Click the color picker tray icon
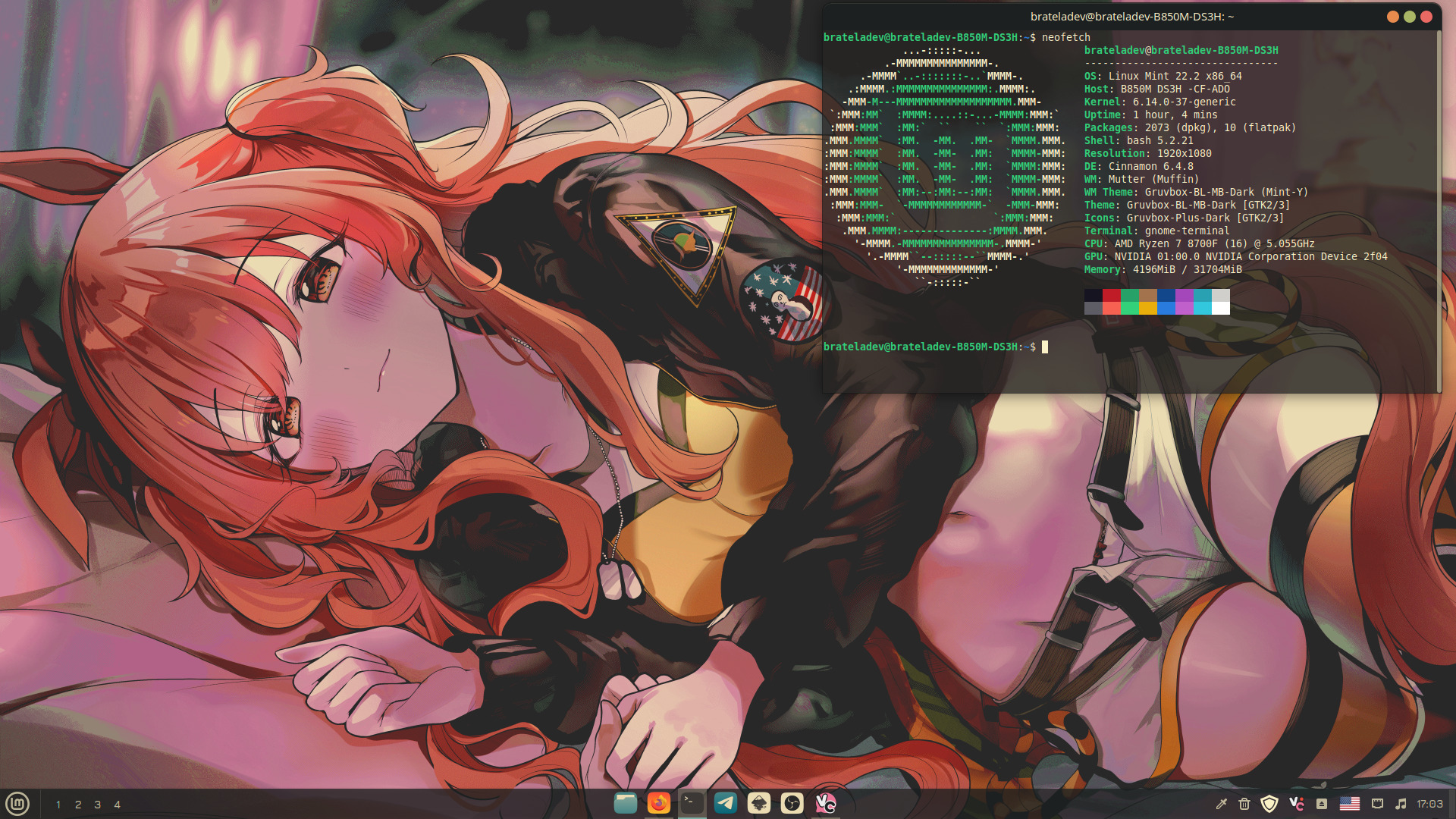The image size is (1456, 819). point(1221,804)
